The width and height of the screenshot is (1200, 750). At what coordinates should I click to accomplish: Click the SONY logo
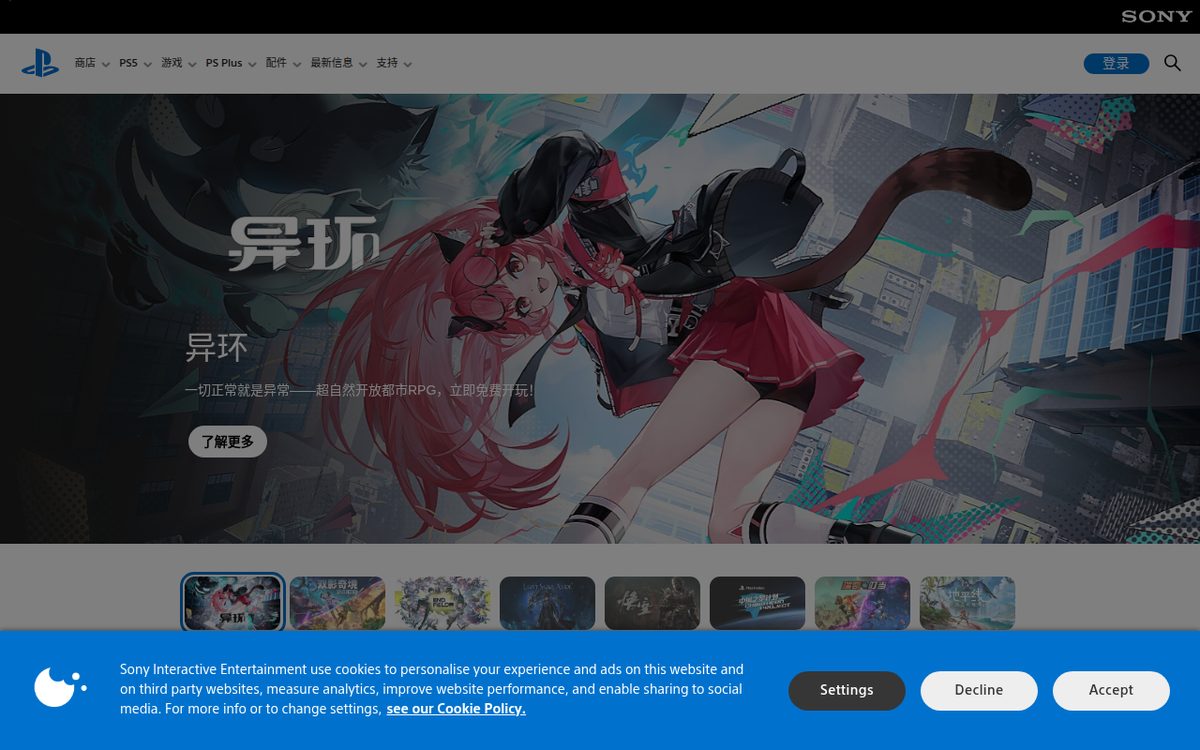1156,16
